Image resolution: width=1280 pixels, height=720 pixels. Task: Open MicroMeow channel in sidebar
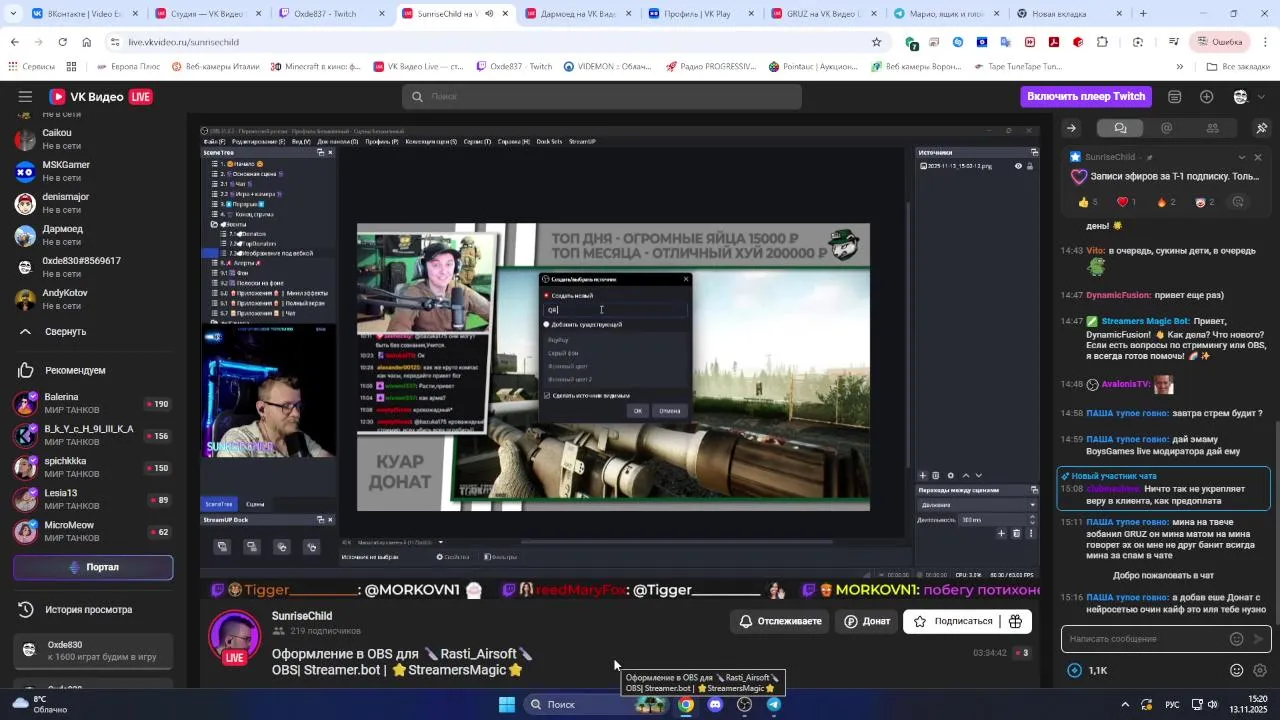(92, 532)
